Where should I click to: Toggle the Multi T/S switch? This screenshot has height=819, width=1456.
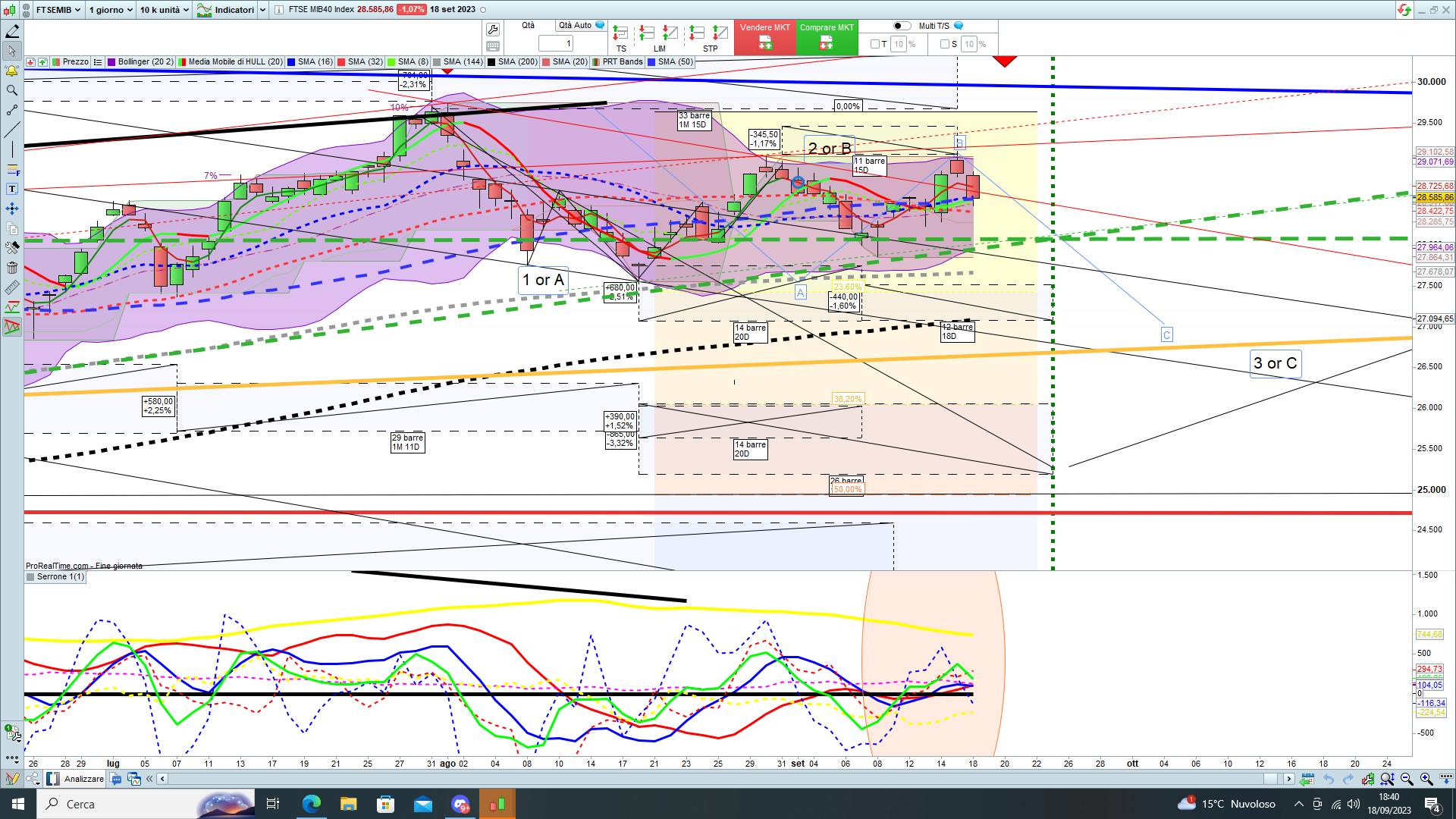point(902,26)
